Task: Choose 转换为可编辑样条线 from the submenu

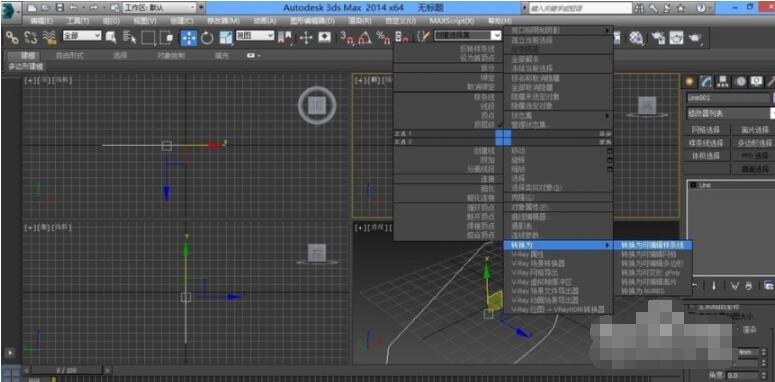Action: (652, 245)
